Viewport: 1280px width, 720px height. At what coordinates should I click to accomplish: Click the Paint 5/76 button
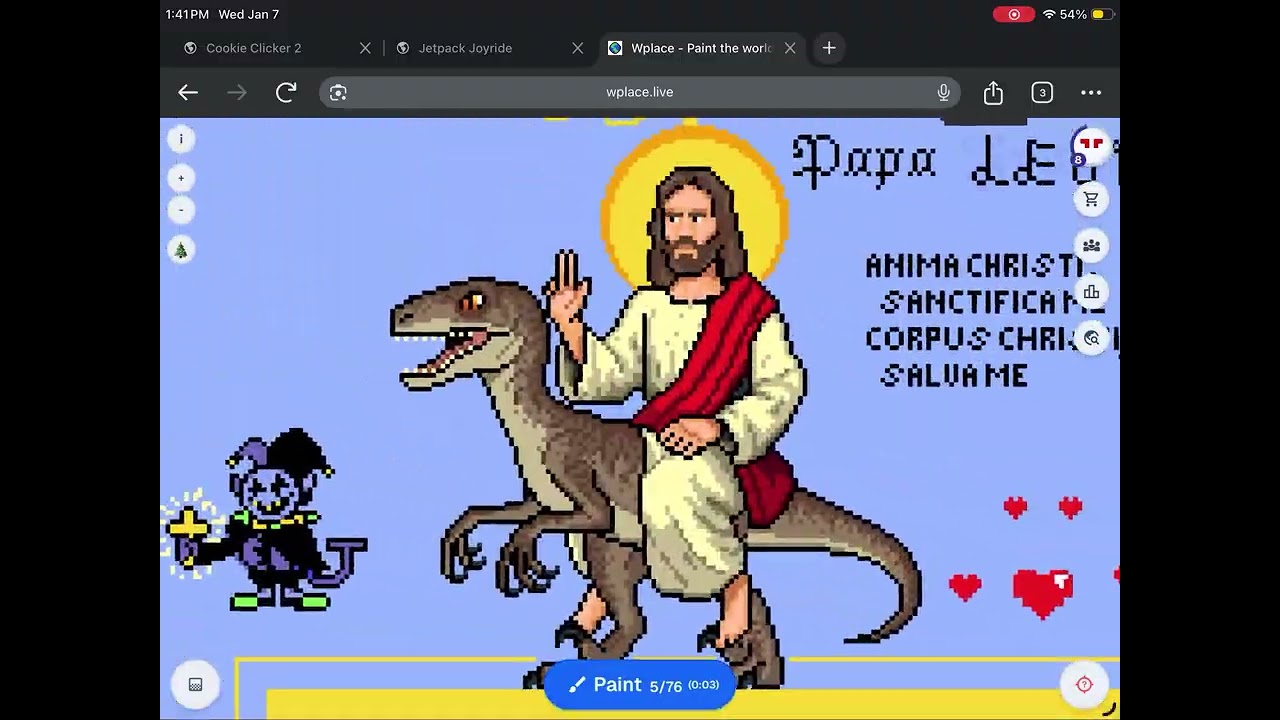point(640,685)
